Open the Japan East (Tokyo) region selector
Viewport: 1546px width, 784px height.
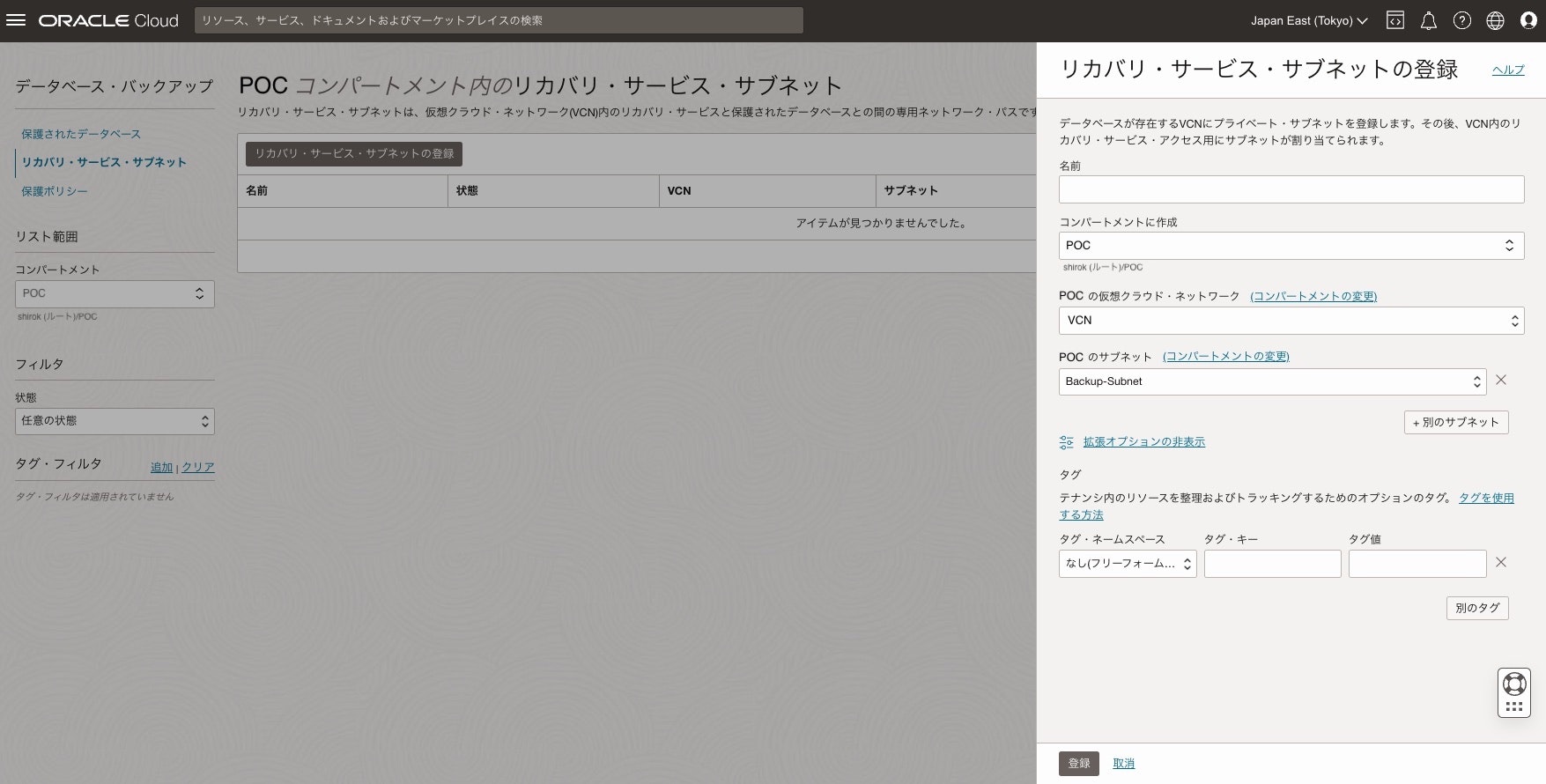pyautogui.click(x=1309, y=20)
